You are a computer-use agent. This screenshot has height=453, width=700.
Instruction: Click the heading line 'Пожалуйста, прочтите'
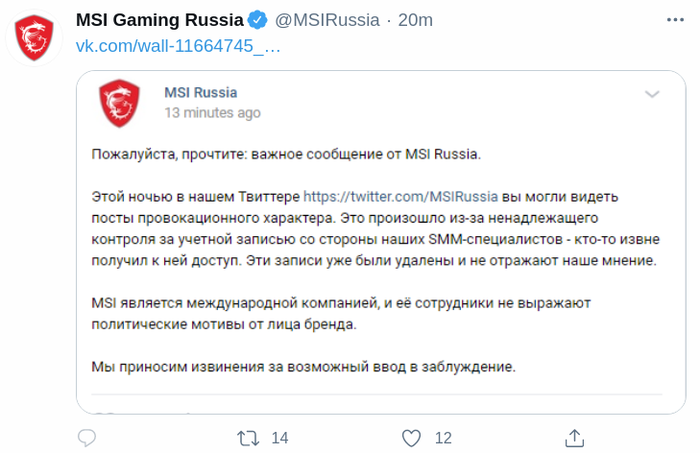pos(286,154)
